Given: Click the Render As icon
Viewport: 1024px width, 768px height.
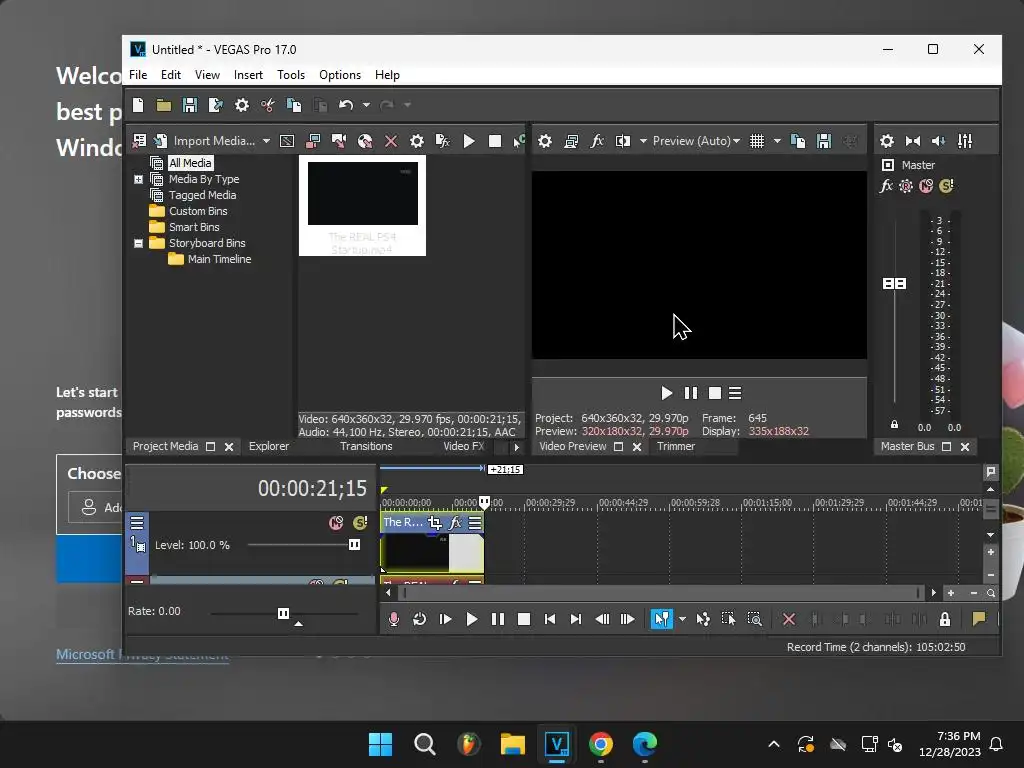Looking at the screenshot, I should tap(216, 105).
